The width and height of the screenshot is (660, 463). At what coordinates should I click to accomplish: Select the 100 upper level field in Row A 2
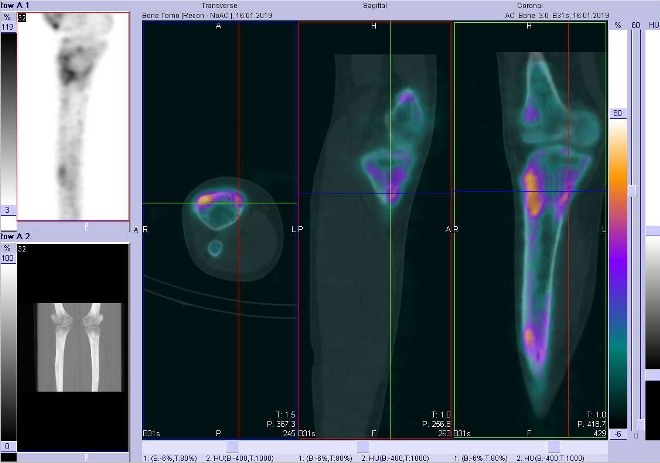tap(8, 258)
